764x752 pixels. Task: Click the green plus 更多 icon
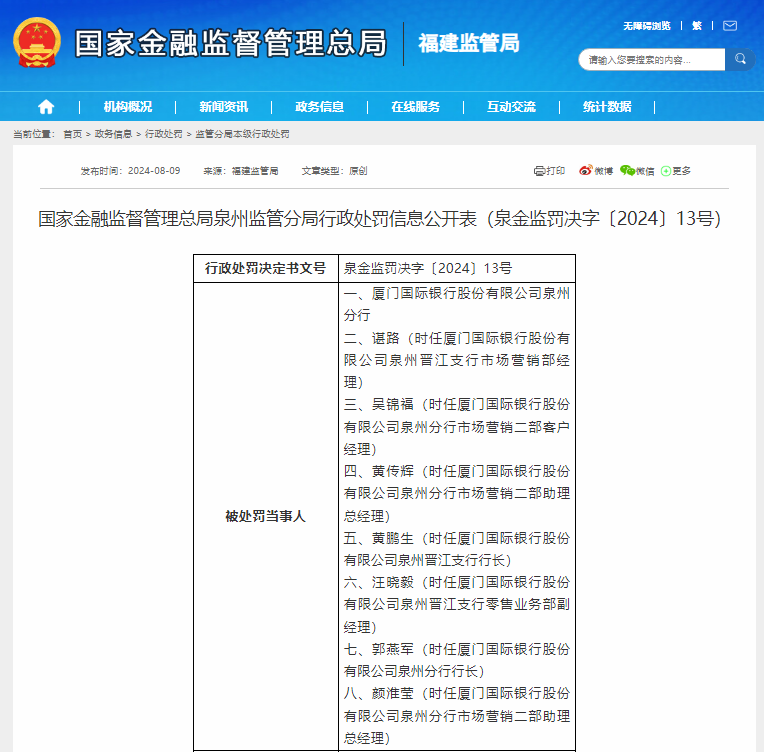[666, 171]
